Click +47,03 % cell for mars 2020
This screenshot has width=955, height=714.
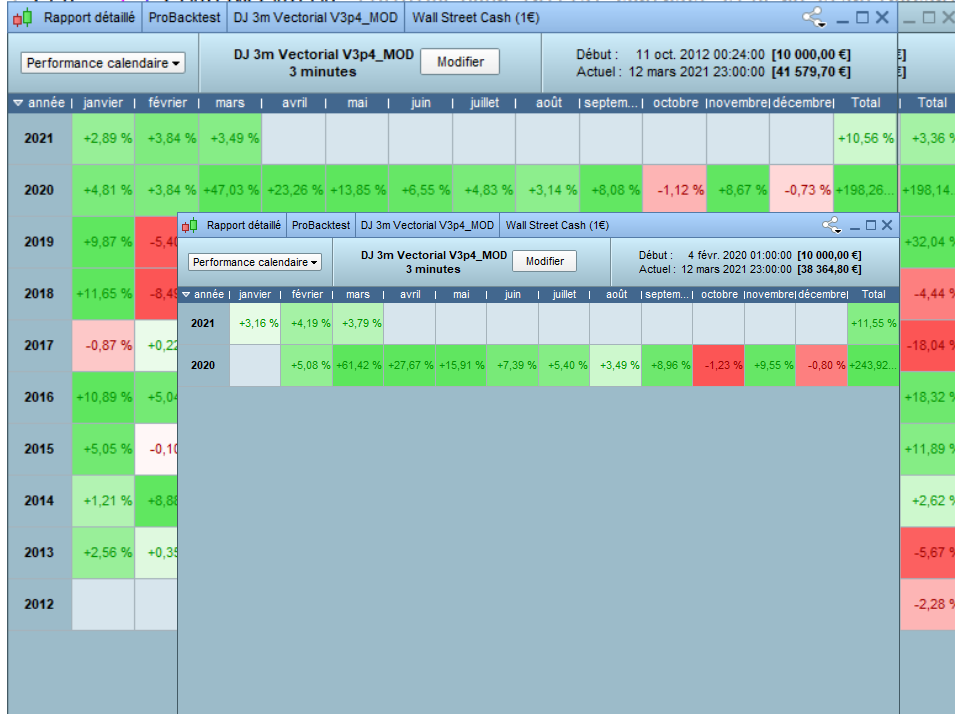tap(230, 190)
